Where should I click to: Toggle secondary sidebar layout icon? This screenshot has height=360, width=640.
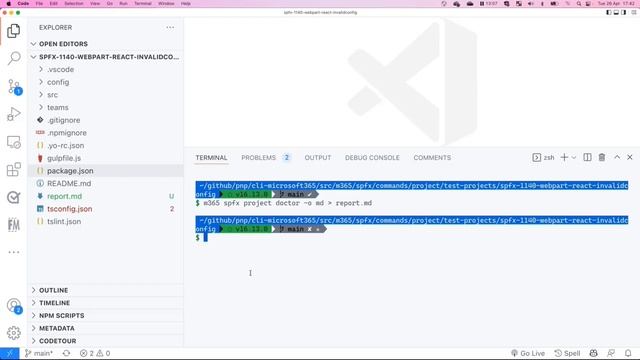click(x=624, y=13)
